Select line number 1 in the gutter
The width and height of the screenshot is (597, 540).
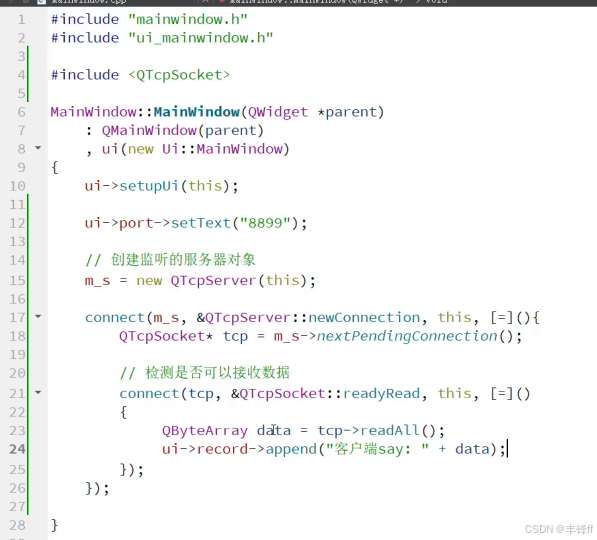tap(21, 19)
